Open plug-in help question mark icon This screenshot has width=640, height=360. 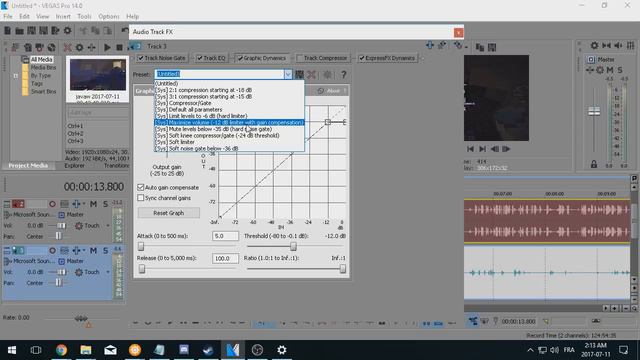(x=344, y=74)
